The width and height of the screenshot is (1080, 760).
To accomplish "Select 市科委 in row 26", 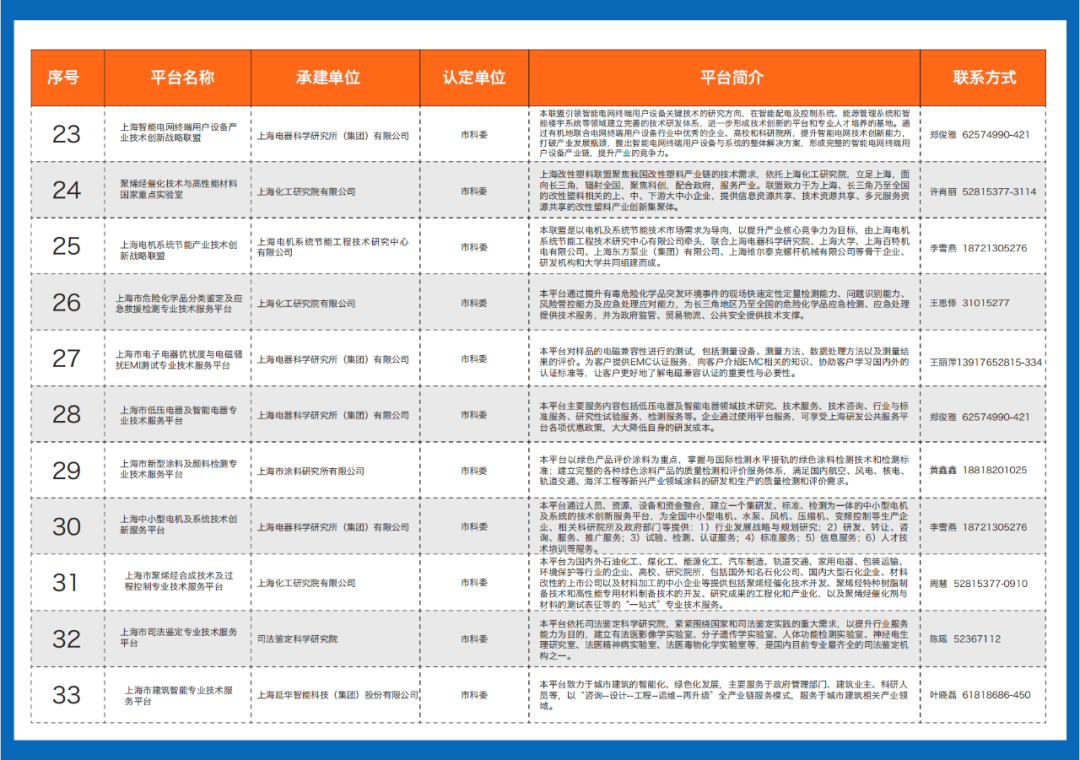I will click(x=474, y=303).
